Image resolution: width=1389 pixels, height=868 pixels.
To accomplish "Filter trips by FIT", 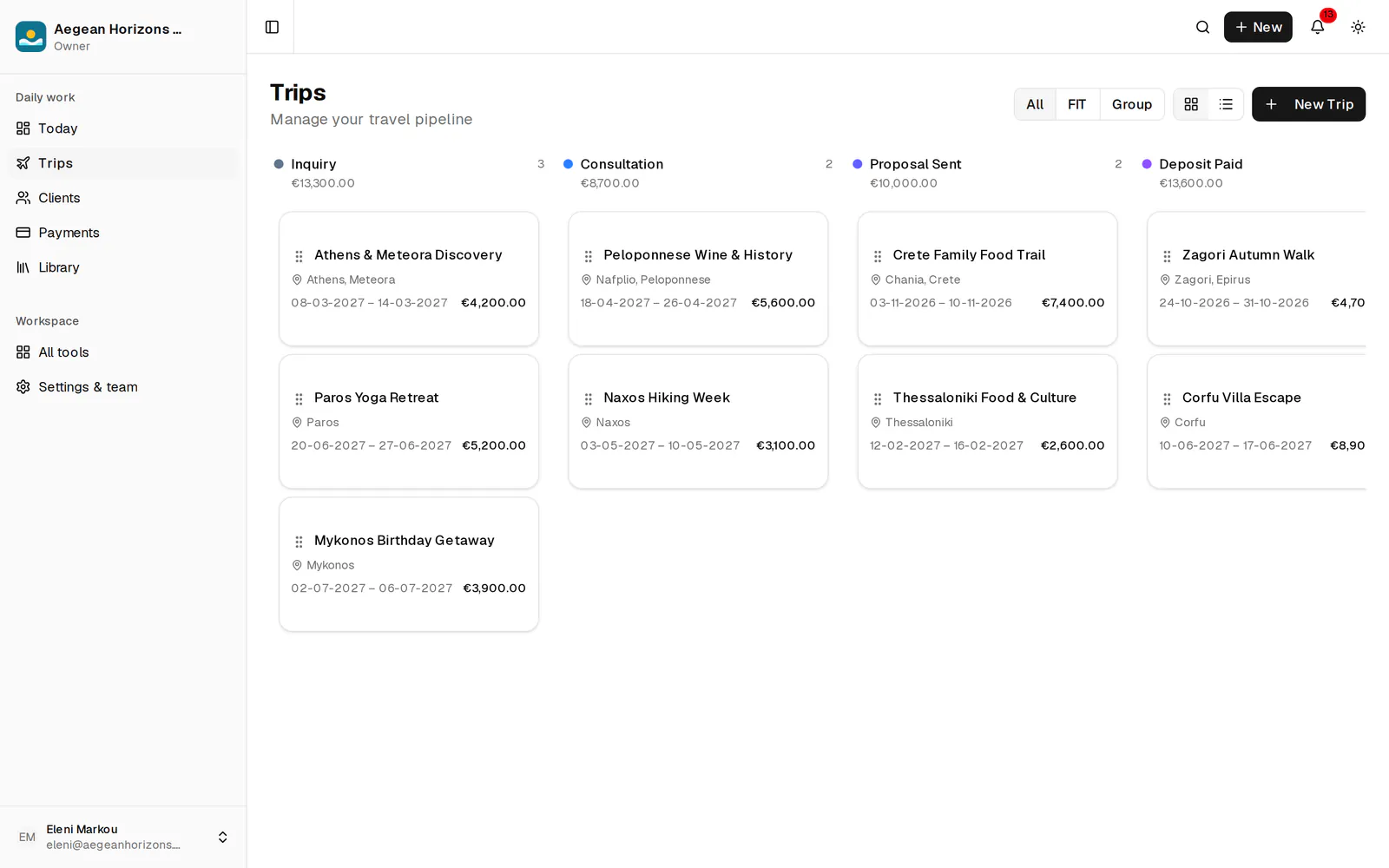I will point(1076,104).
